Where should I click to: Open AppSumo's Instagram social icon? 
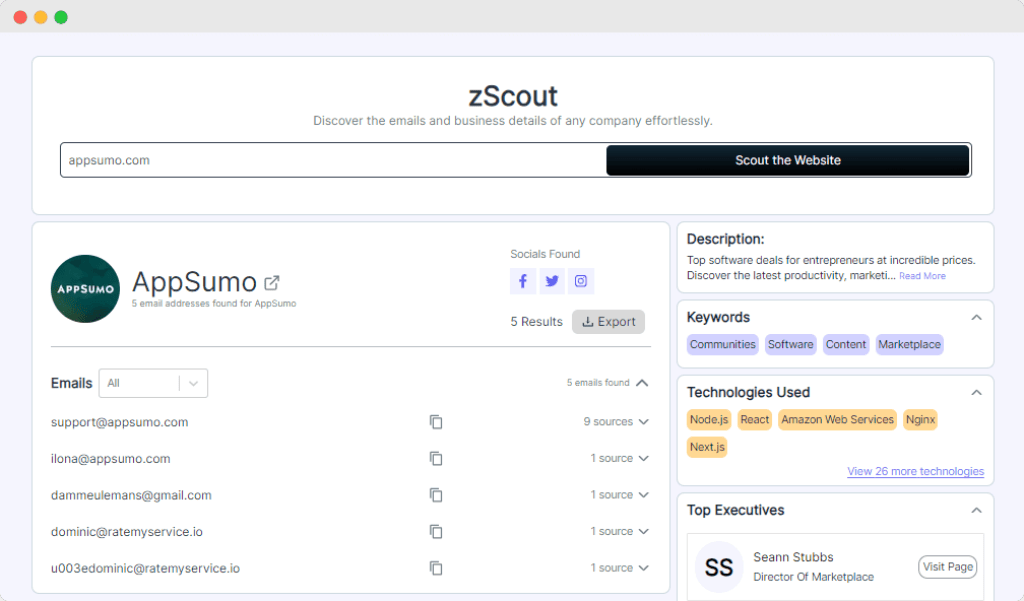click(581, 281)
